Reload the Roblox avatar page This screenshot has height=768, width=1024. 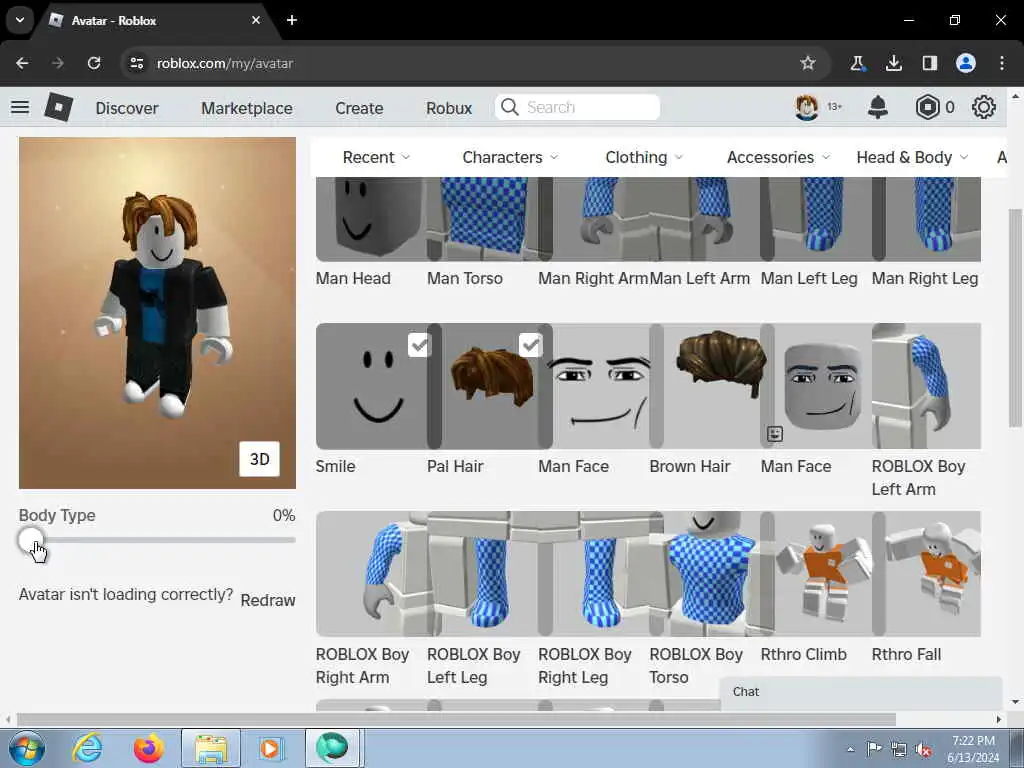pos(94,63)
